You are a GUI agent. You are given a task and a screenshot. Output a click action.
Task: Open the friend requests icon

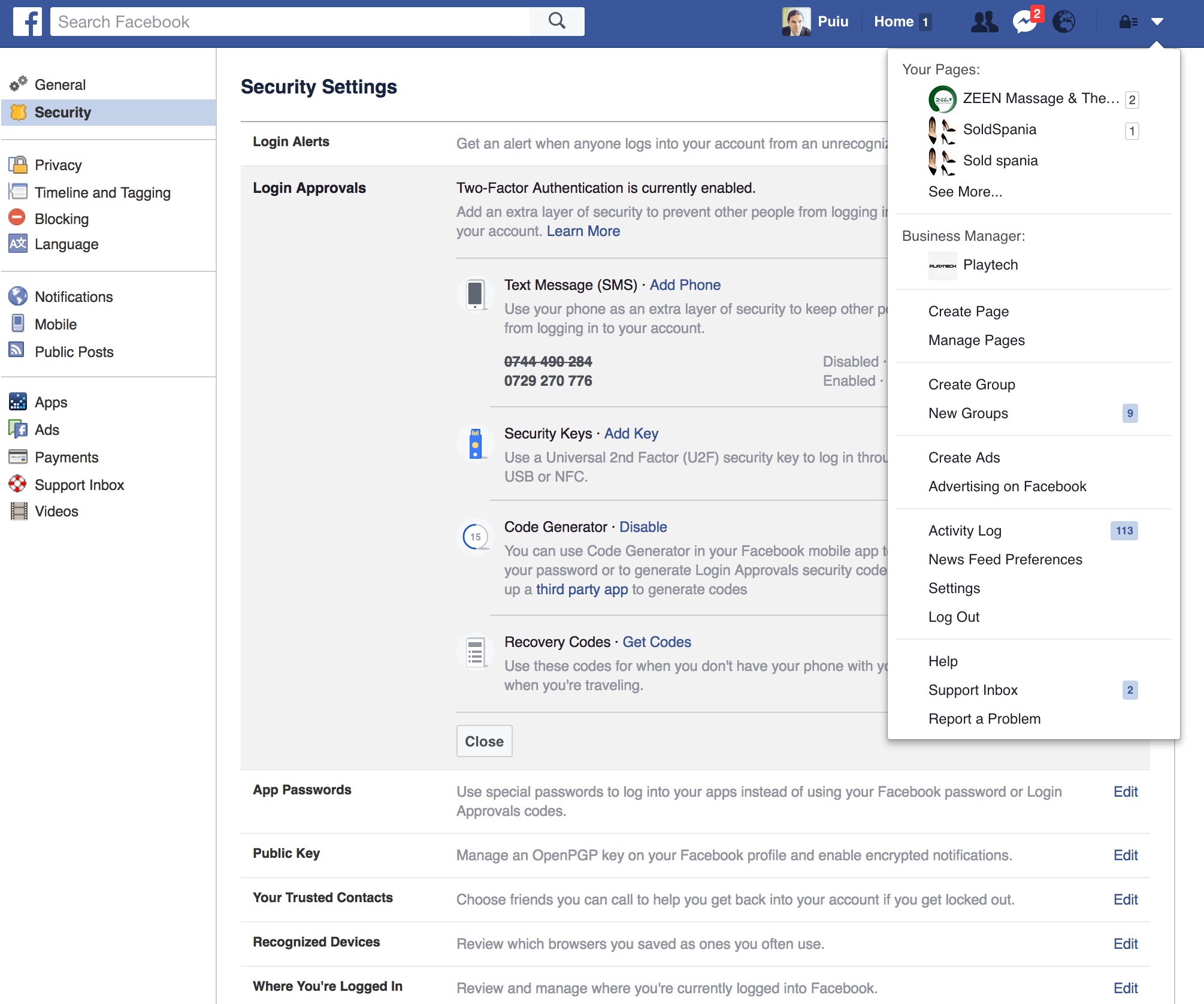[x=984, y=22]
